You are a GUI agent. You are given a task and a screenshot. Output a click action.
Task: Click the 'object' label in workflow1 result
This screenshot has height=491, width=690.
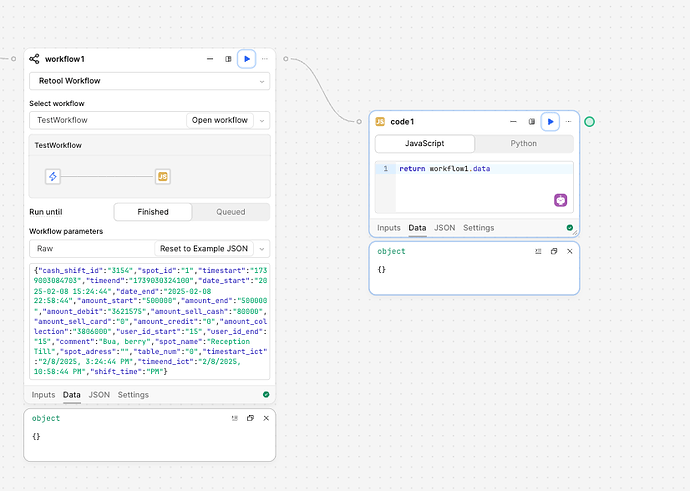[x=46, y=418]
